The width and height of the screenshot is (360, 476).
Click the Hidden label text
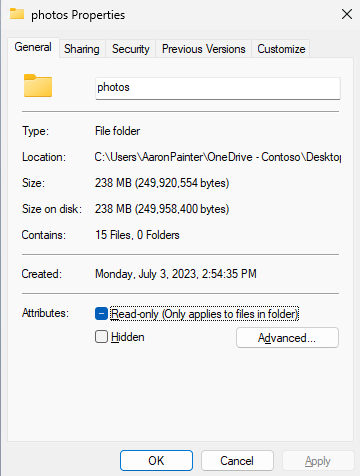coord(128,337)
